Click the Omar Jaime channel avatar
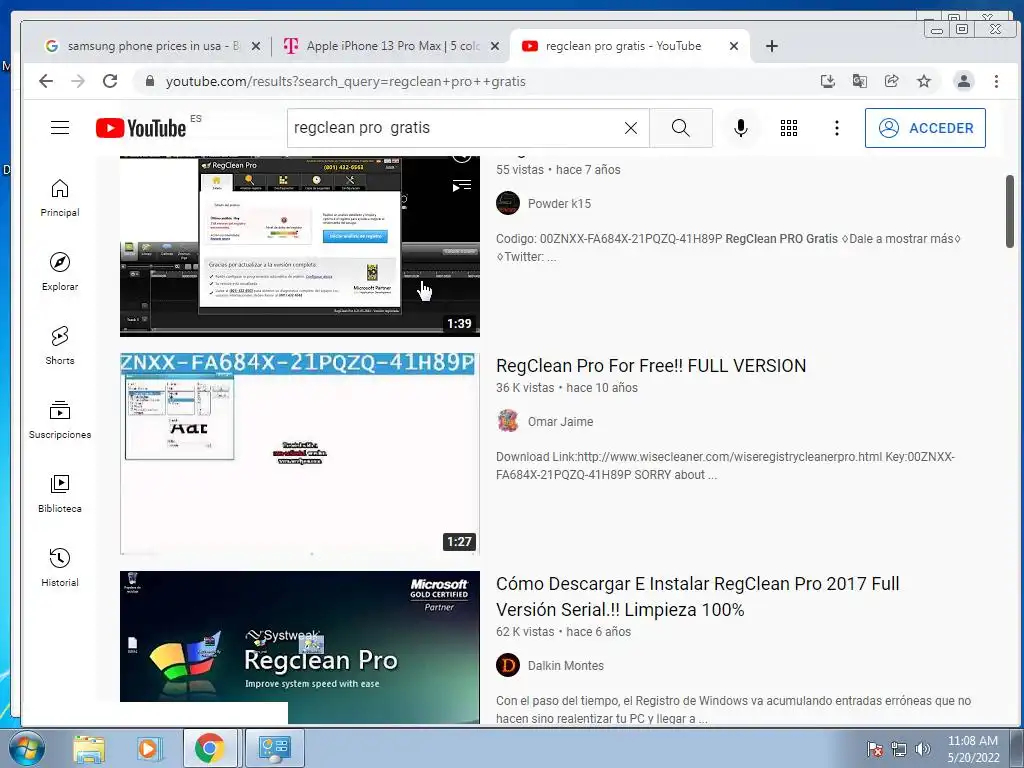 click(508, 421)
